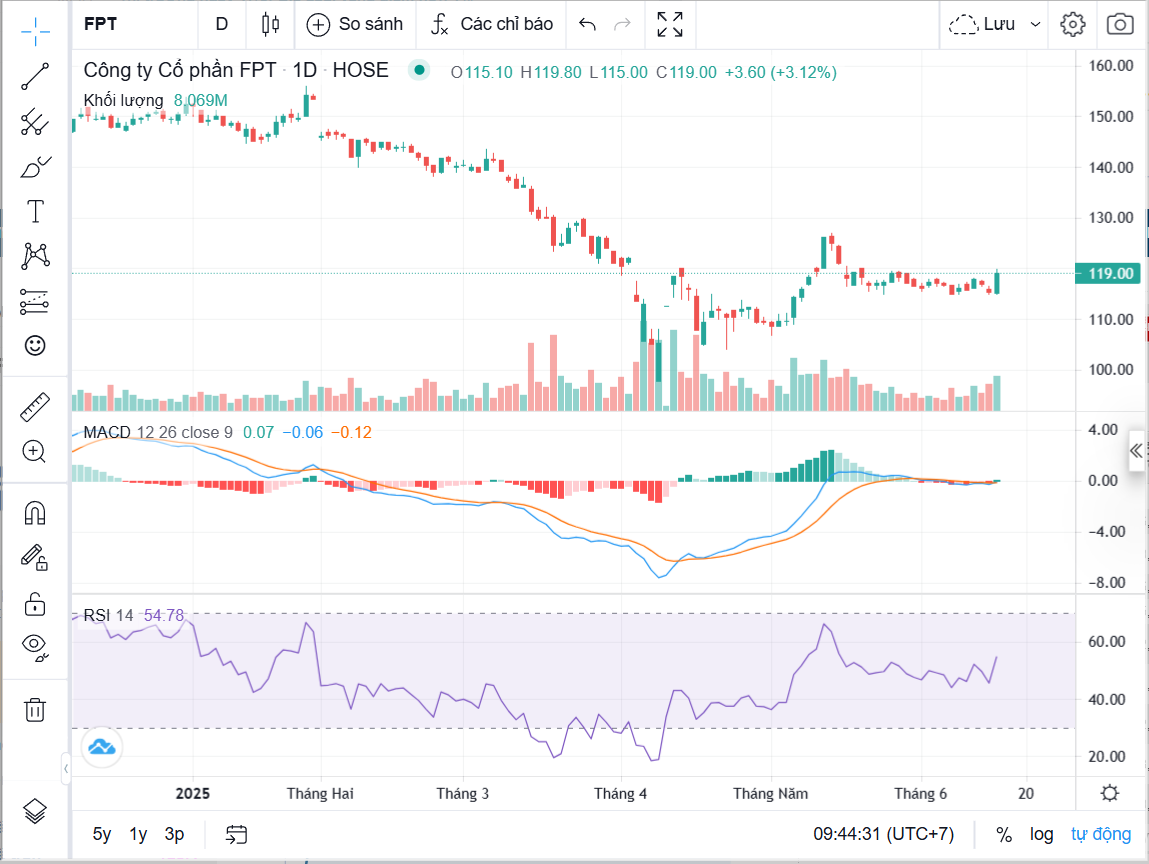Open the candlestick chart style menu
The height and width of the screenshot is (864, 1149).
coord(270,24)
